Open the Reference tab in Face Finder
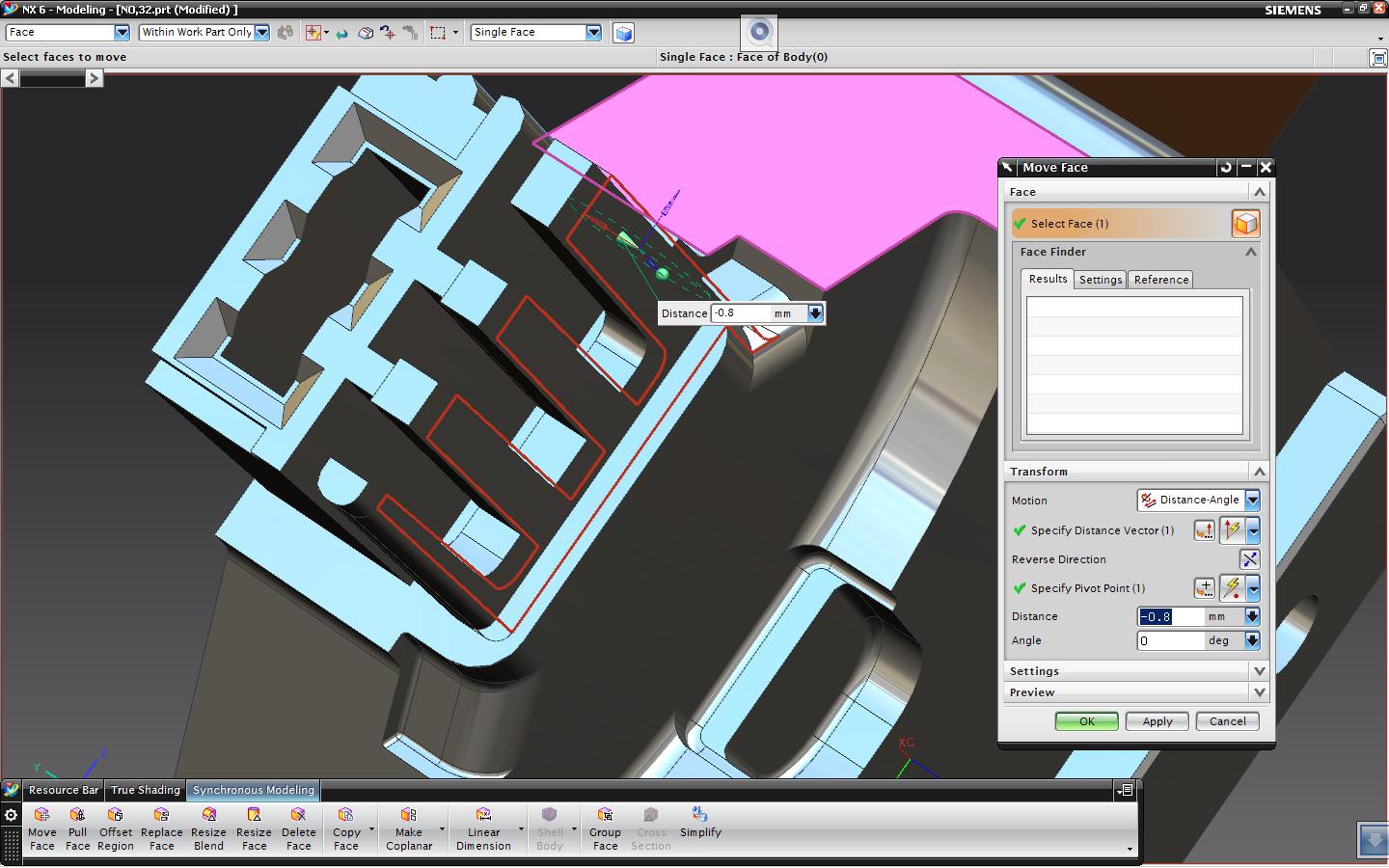 [x=1160, y=279]
